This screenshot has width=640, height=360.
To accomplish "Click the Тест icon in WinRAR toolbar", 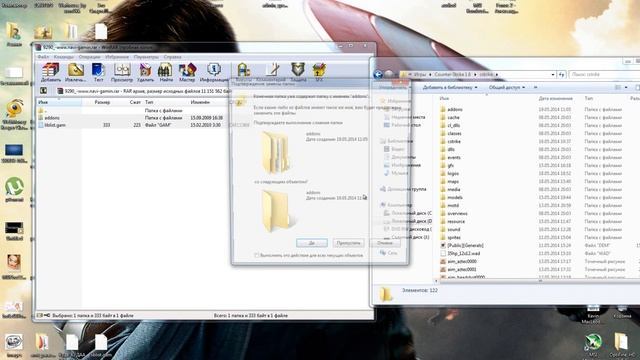I will pos(98,73).
